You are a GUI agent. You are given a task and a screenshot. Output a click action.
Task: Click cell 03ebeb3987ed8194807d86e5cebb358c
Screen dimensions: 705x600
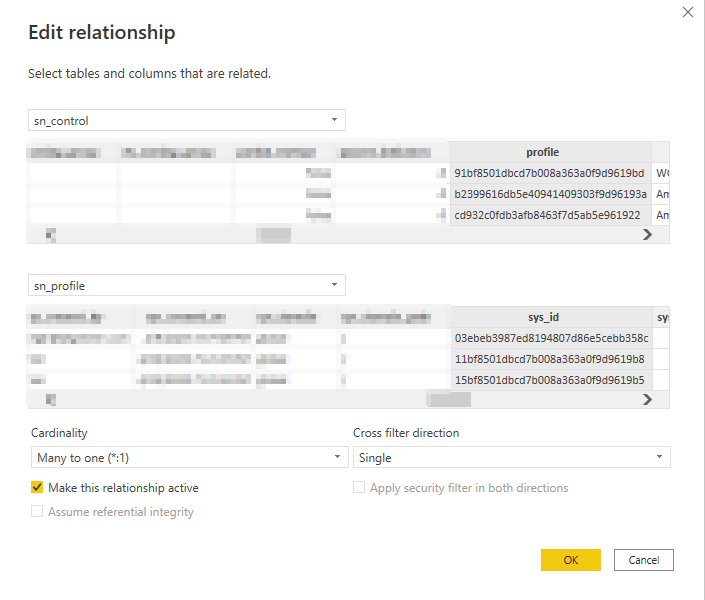coord(551,338)
